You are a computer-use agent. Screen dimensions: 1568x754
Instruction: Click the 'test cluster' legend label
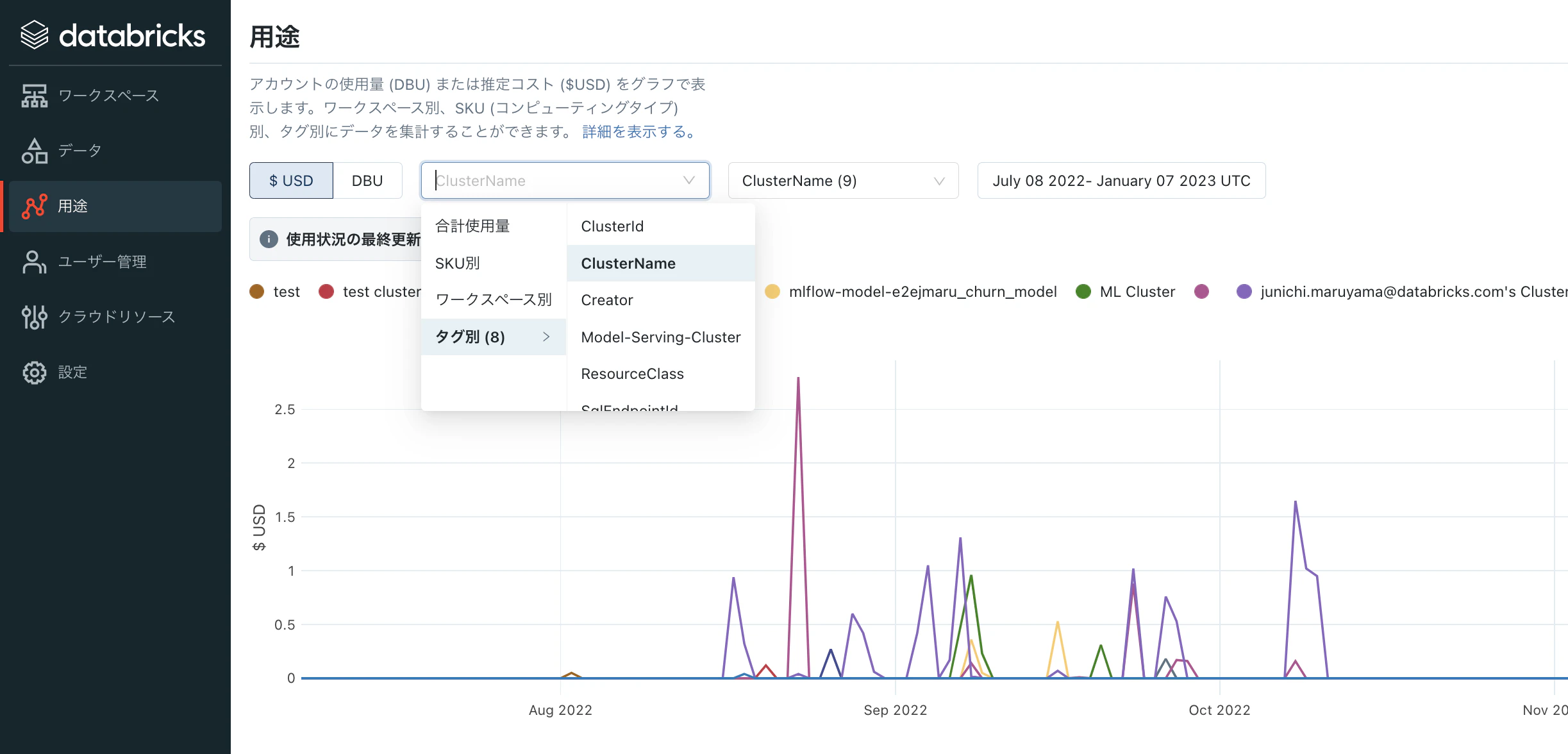382,292
